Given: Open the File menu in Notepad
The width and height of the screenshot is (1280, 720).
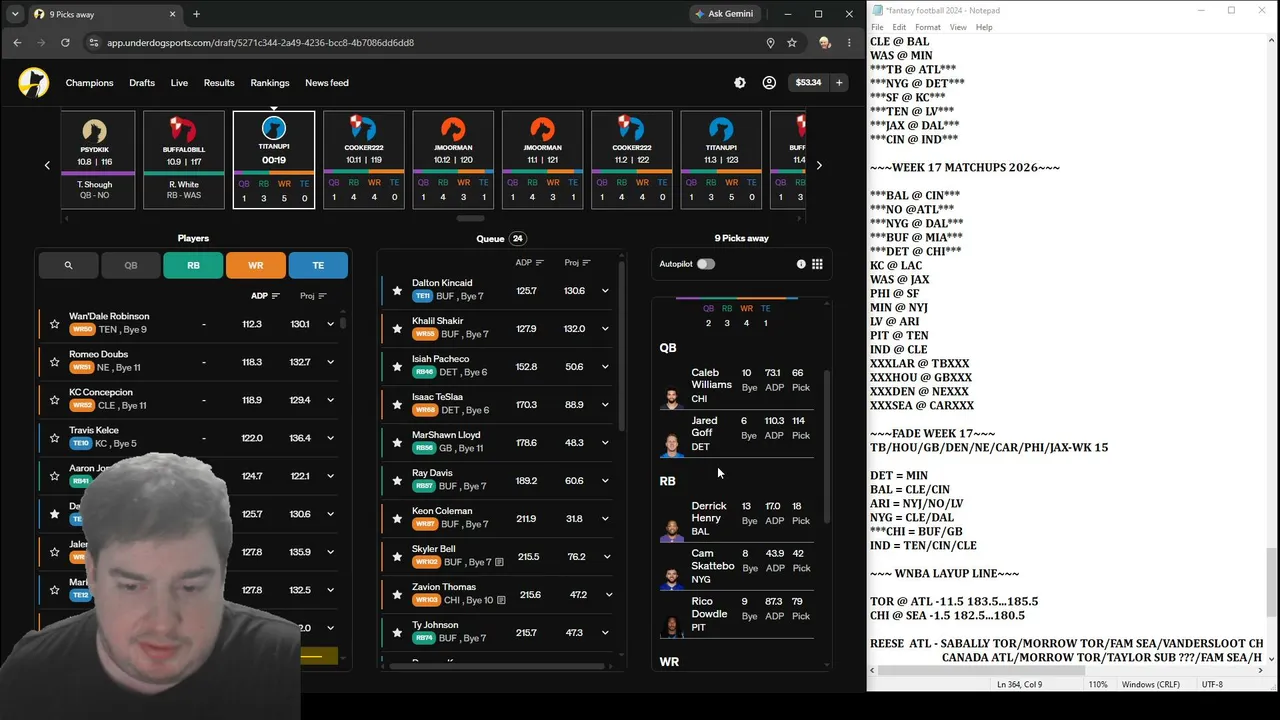Looking at the screenshot, I should click(877, 27).
